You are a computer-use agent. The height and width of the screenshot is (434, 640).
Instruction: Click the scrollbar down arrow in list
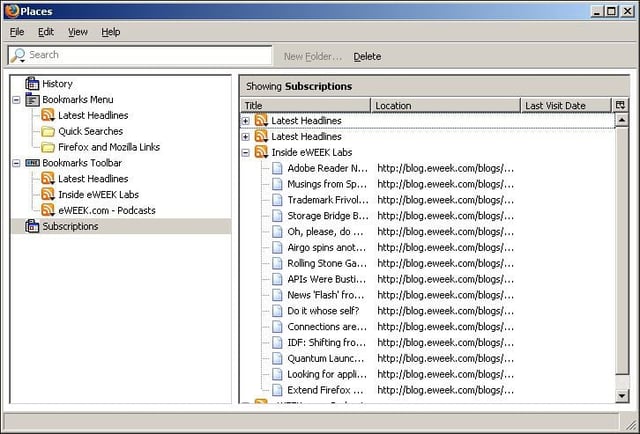click(x=622, y=395)
